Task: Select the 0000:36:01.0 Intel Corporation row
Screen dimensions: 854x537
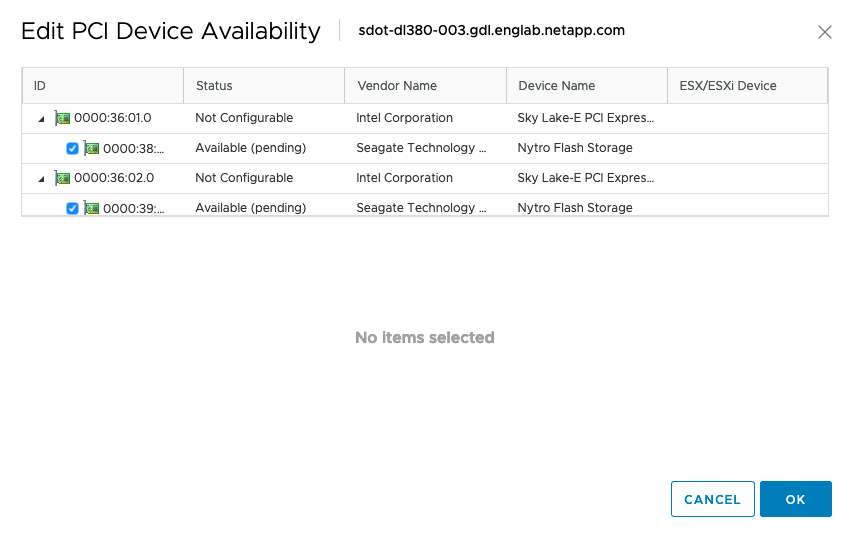Action: 404,118
